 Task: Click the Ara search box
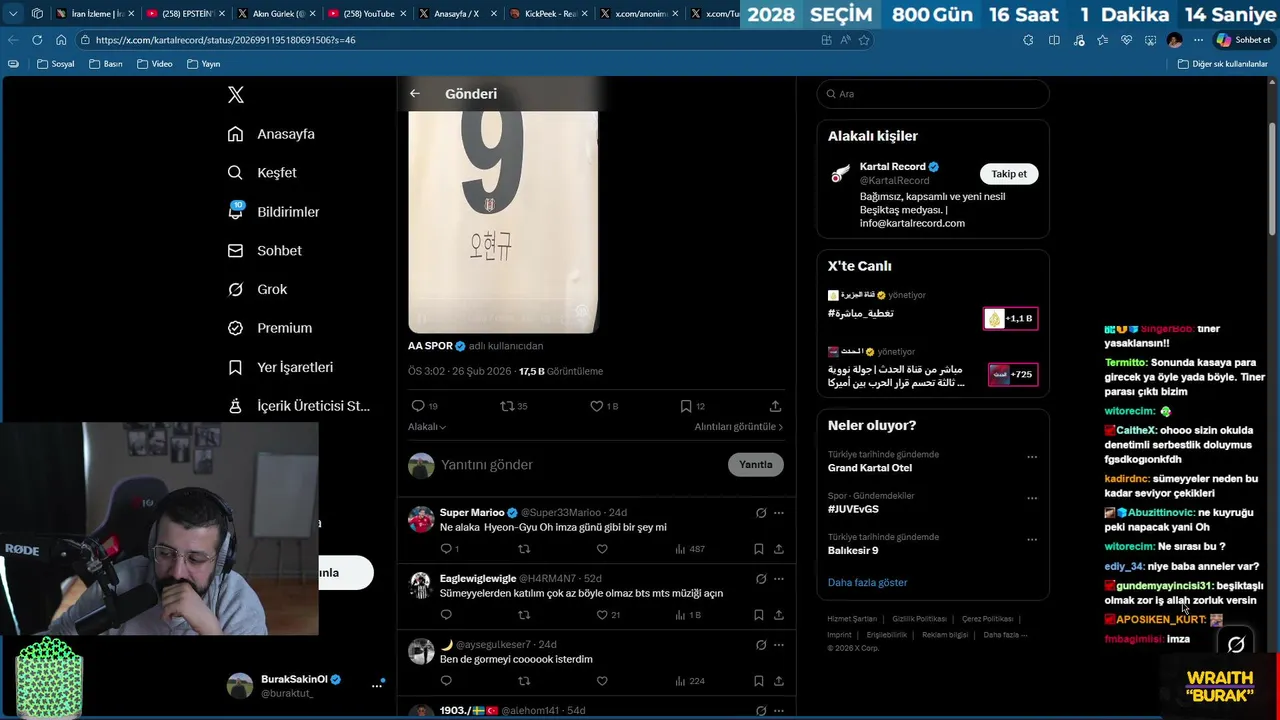[x=933, y=94]
